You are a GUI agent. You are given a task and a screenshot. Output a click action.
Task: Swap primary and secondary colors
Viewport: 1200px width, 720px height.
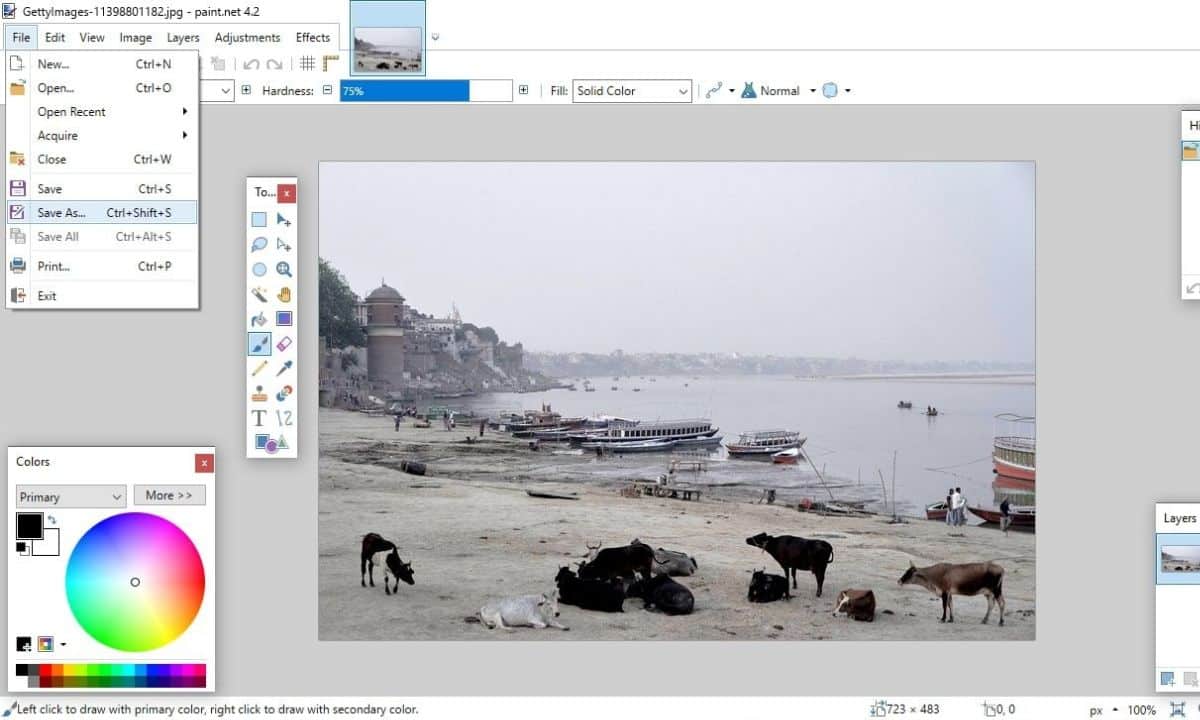point(52,520)
